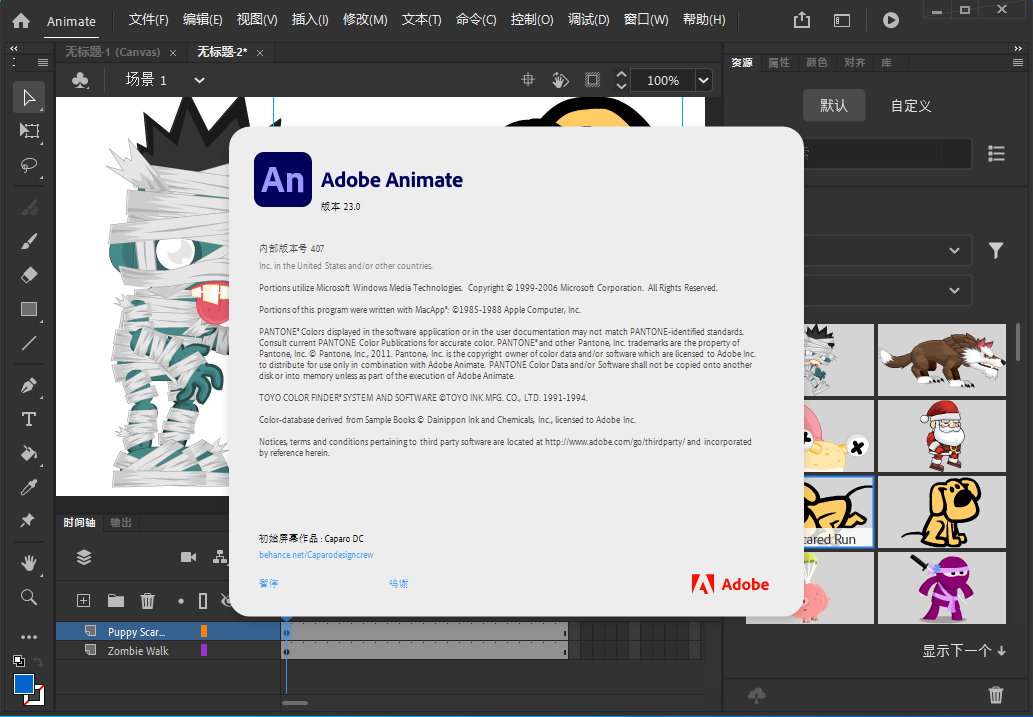Select the Asset Warp pin tool

tap(29, 521)
